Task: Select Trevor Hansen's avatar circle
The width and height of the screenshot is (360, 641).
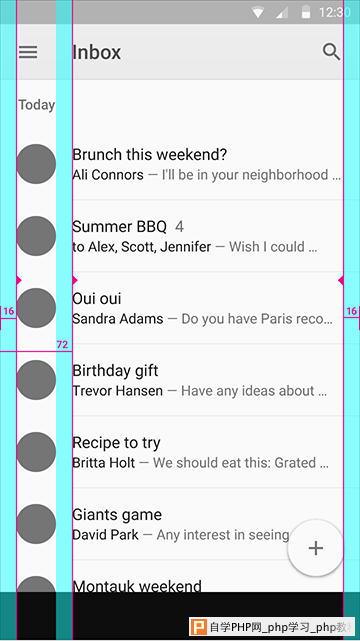Action: 36,380
